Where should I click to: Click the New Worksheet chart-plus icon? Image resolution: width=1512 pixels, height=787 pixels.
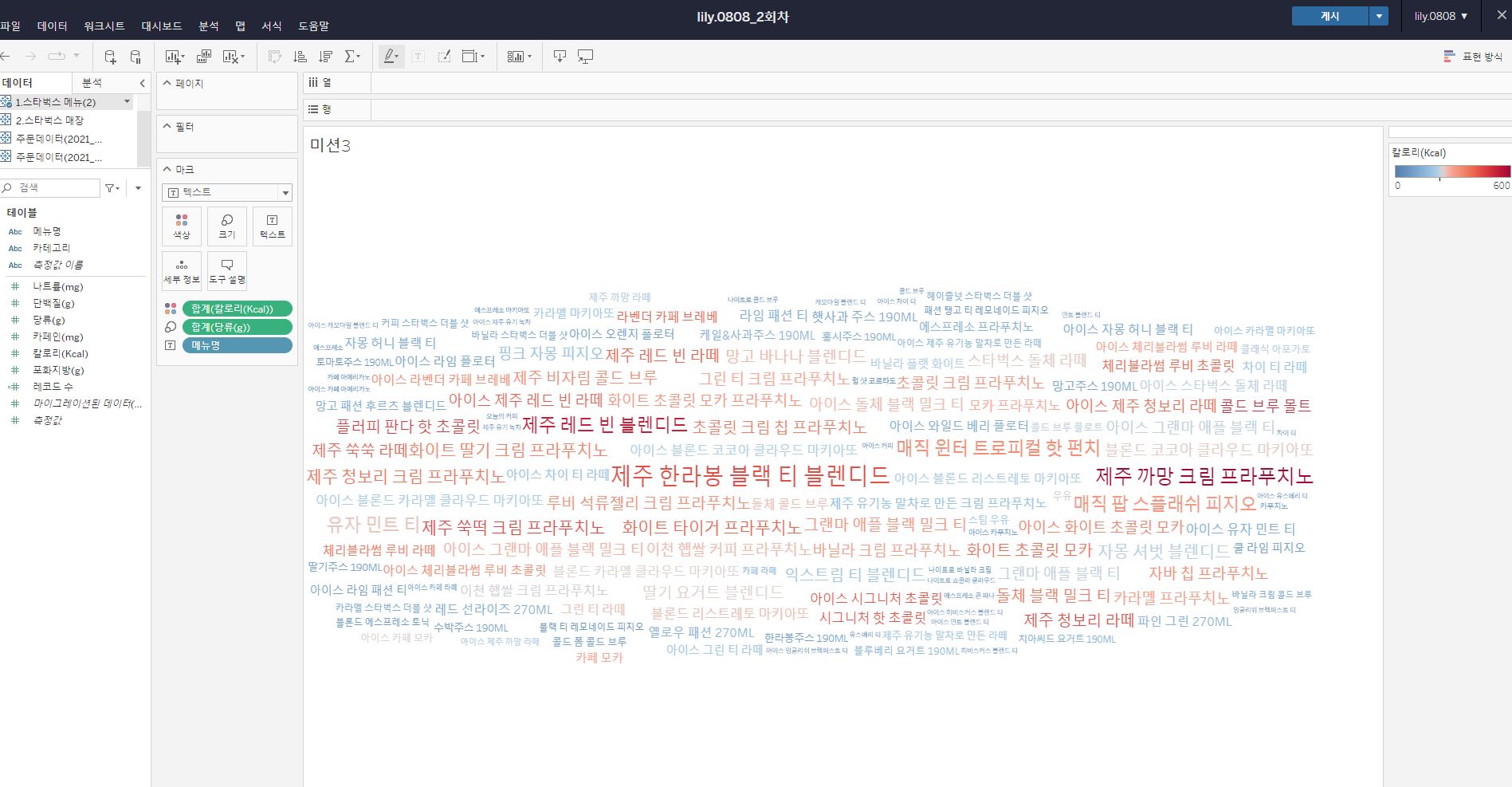click(175, 57)
